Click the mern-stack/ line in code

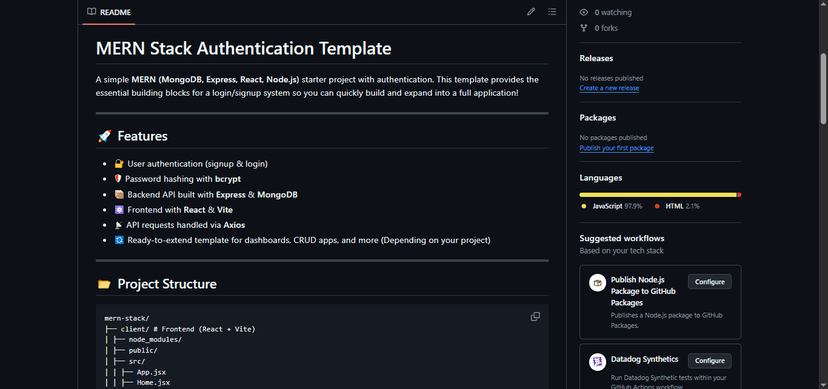tap(127, 318)
